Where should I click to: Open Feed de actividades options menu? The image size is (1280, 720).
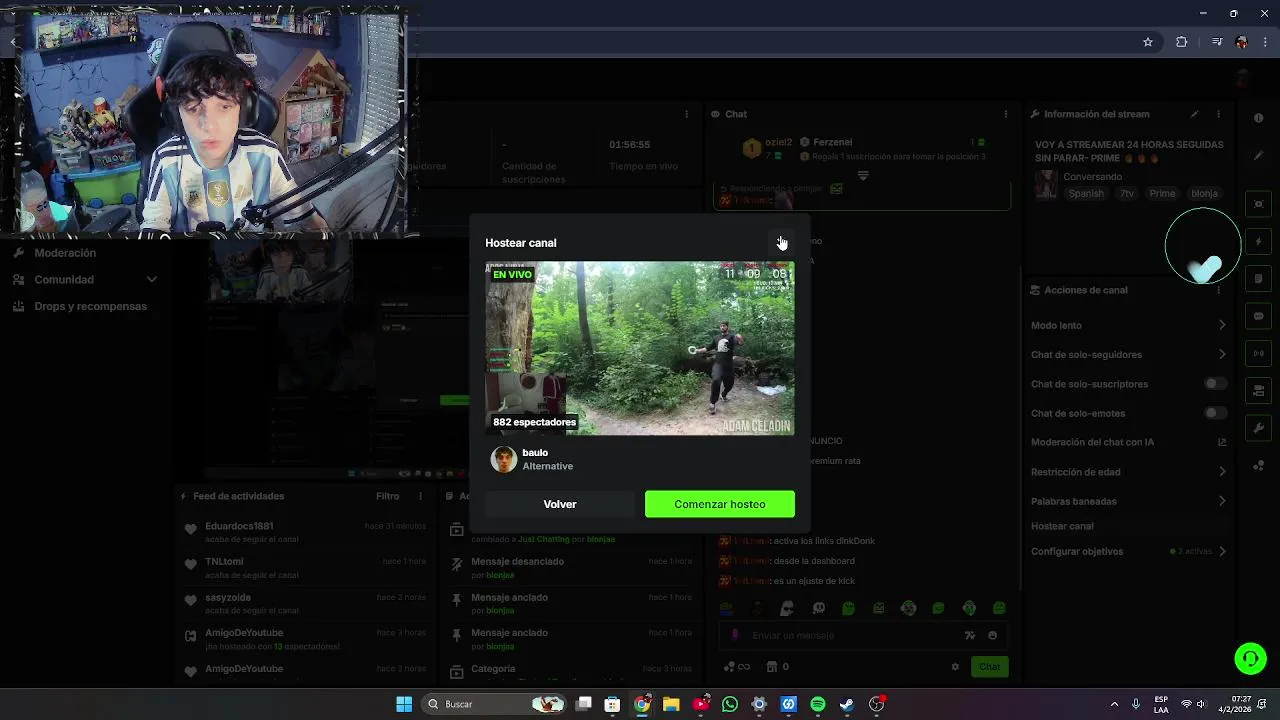(x=420, y=496)
